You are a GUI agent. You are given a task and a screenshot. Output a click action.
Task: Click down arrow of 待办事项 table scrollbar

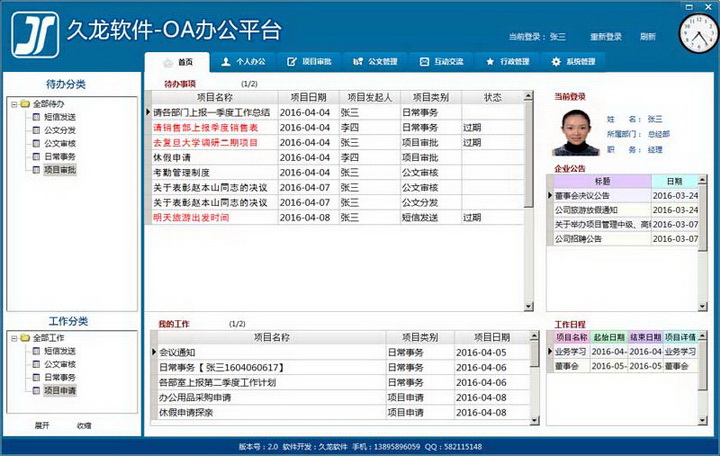529,306
